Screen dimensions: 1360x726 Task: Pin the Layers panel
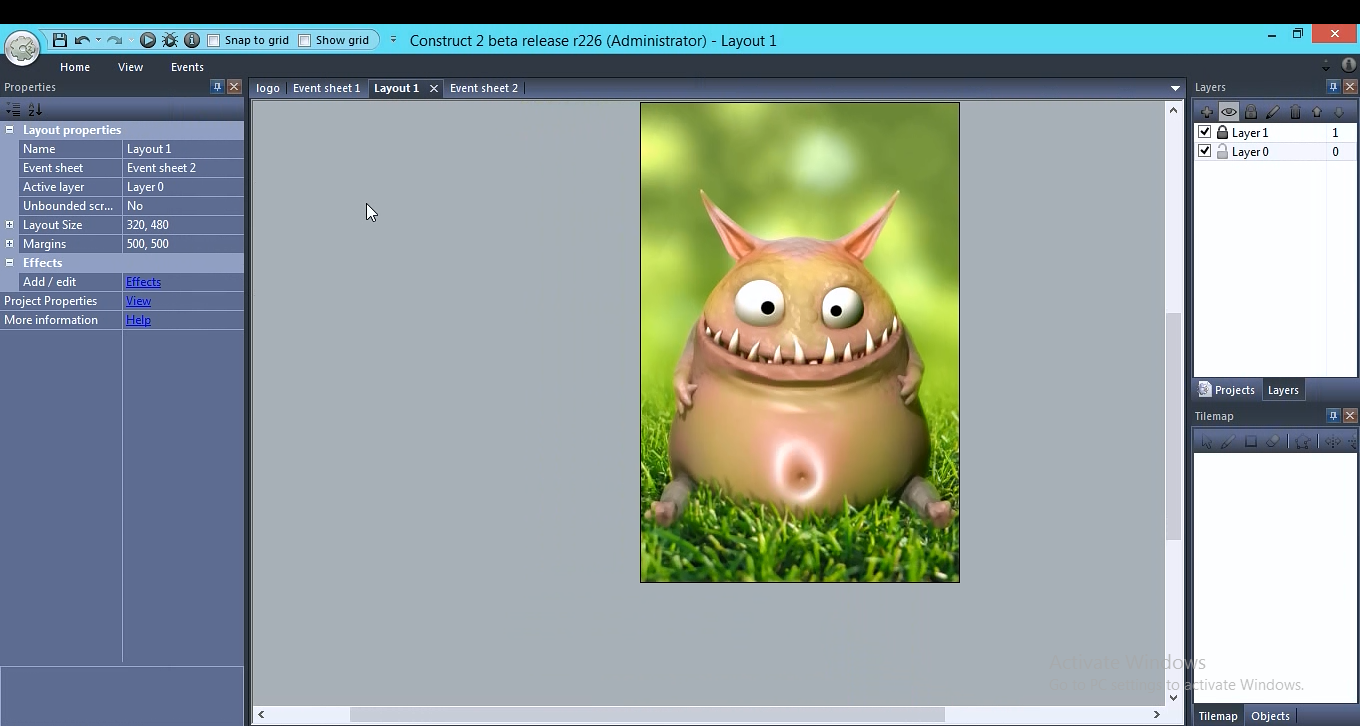click(x=1333, y=87)
